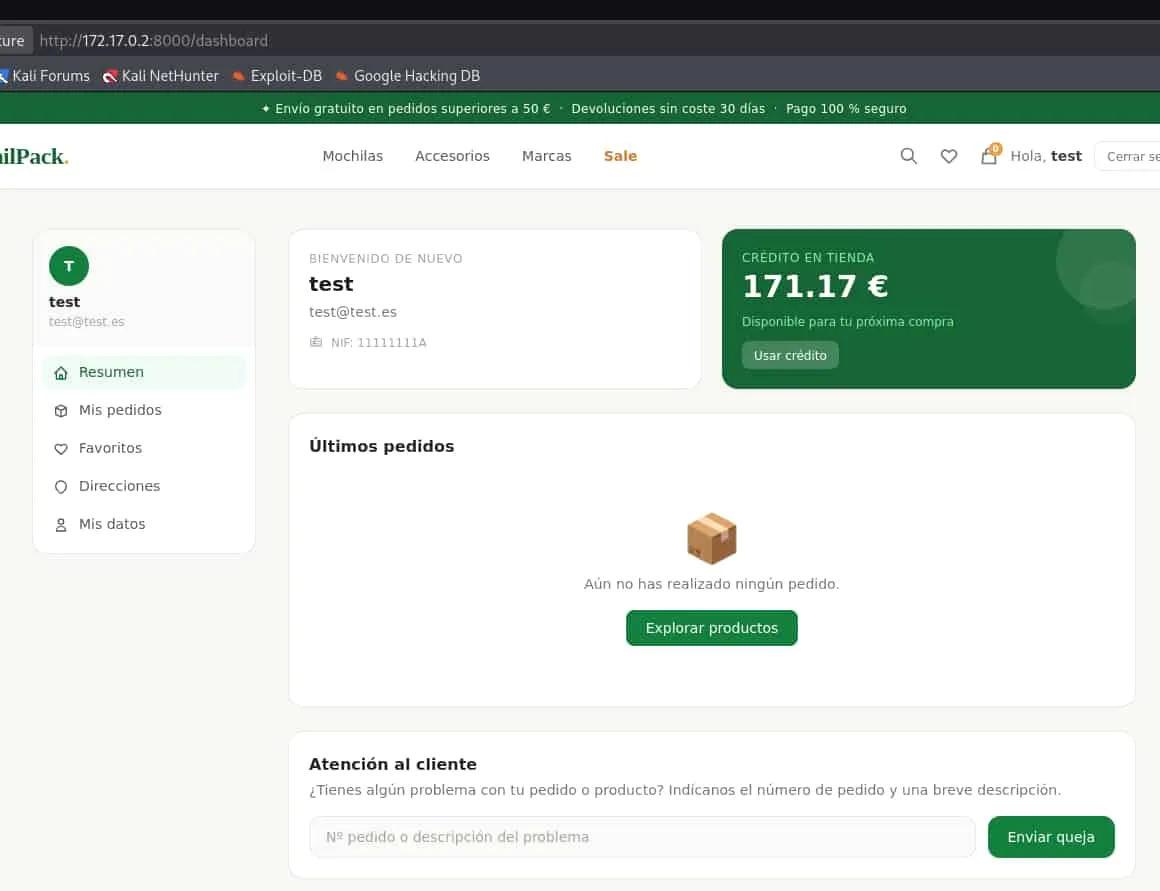This screenshot has width=1160, height=891.
Task: Go to the Marcas section
Action: (547, 156)
